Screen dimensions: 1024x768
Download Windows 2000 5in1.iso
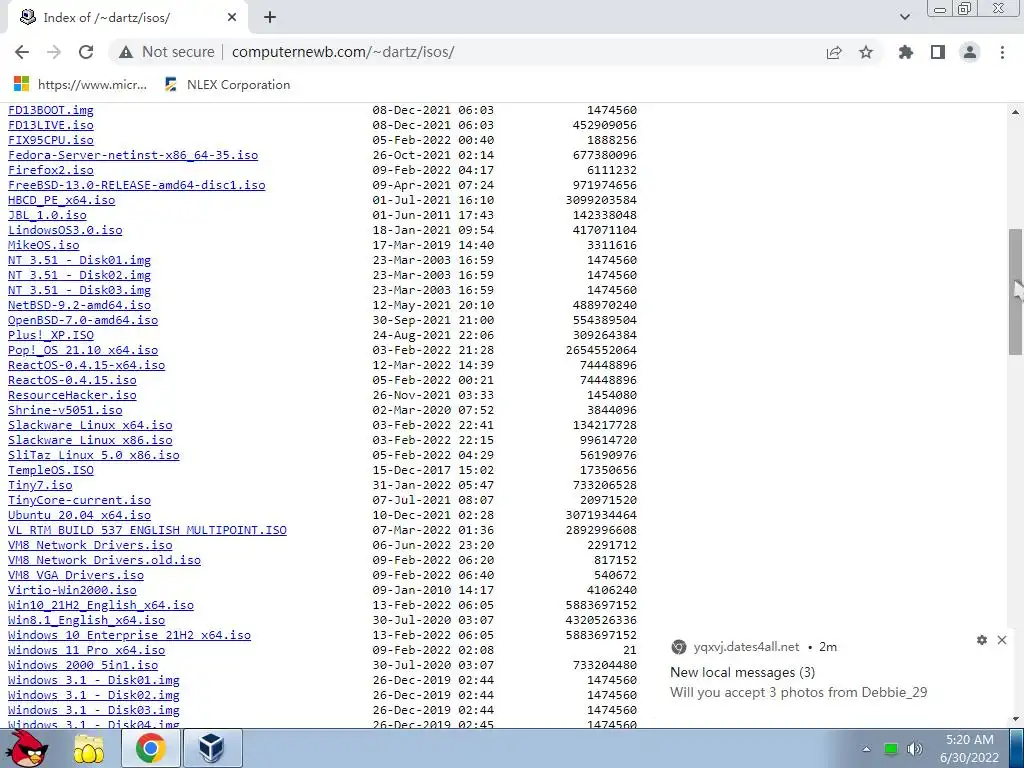coord(83,665)
